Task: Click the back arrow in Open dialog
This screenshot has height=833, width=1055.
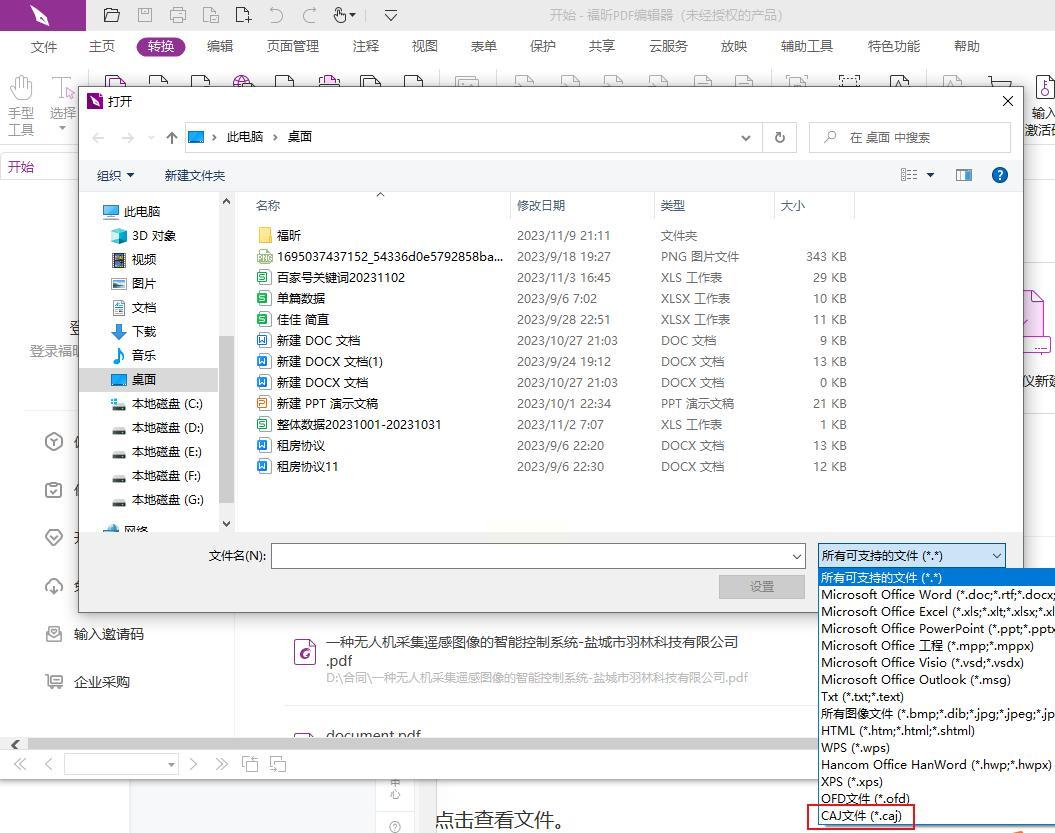Action: click(x=98, y=137)
